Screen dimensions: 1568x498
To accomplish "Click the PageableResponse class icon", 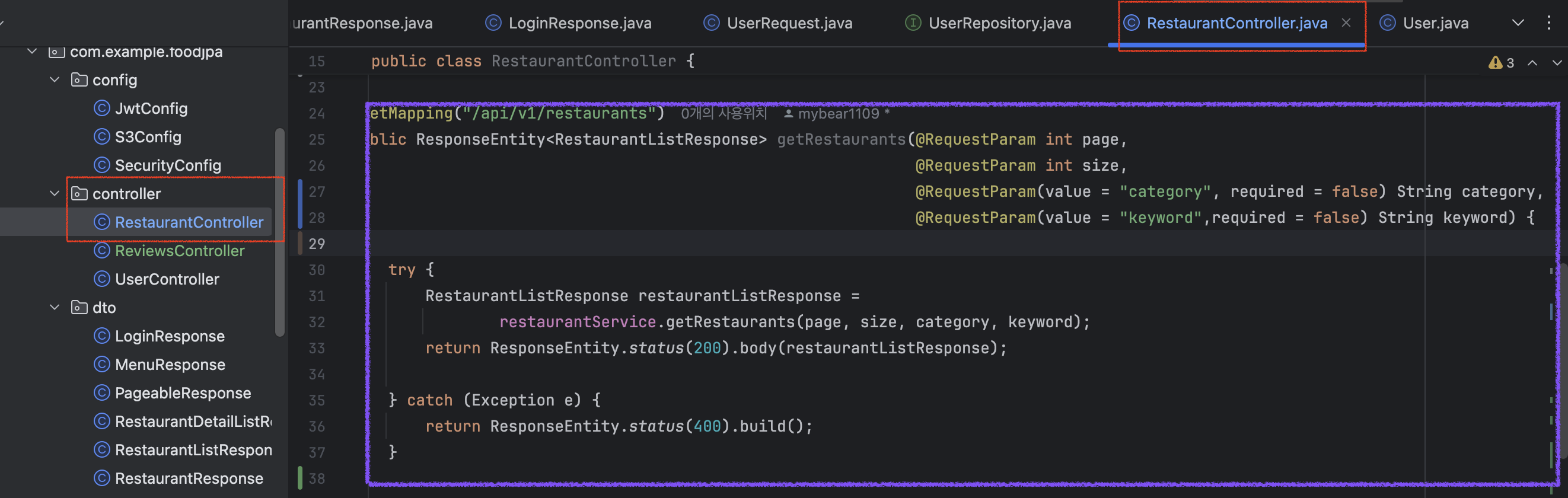I will tap(101, 393).
